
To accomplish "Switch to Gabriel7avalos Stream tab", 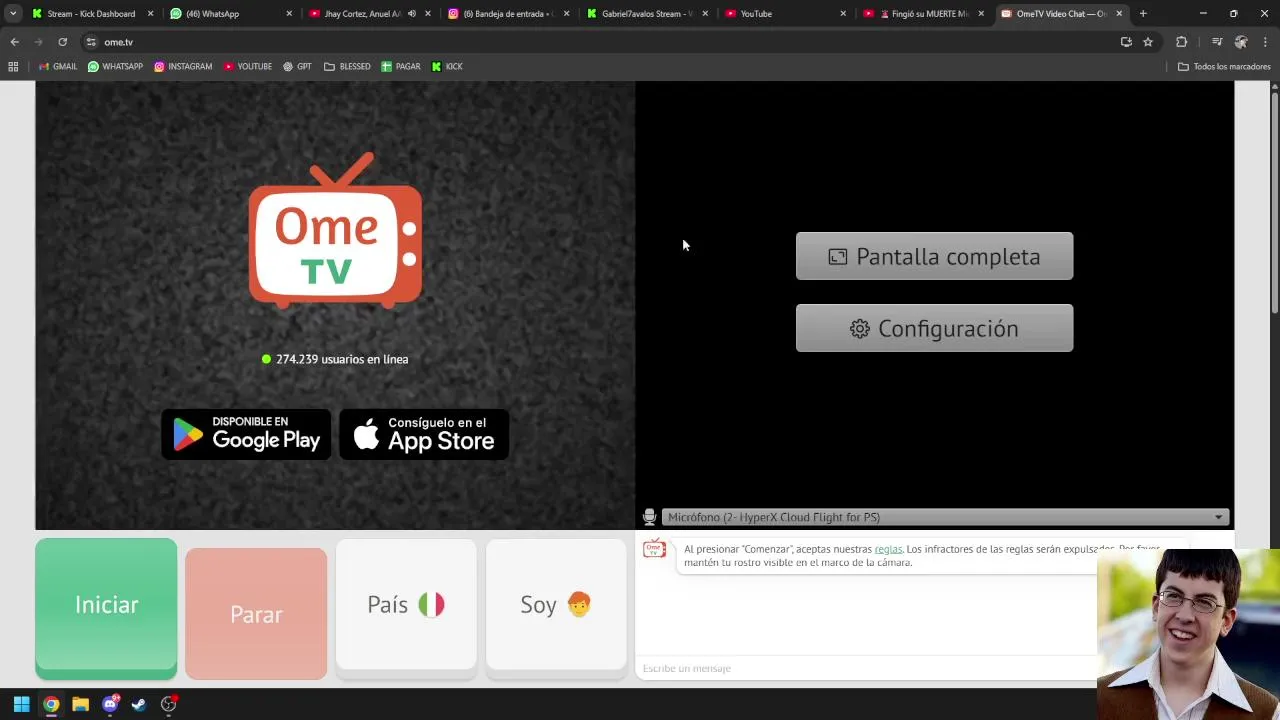I will click(646, 14).
